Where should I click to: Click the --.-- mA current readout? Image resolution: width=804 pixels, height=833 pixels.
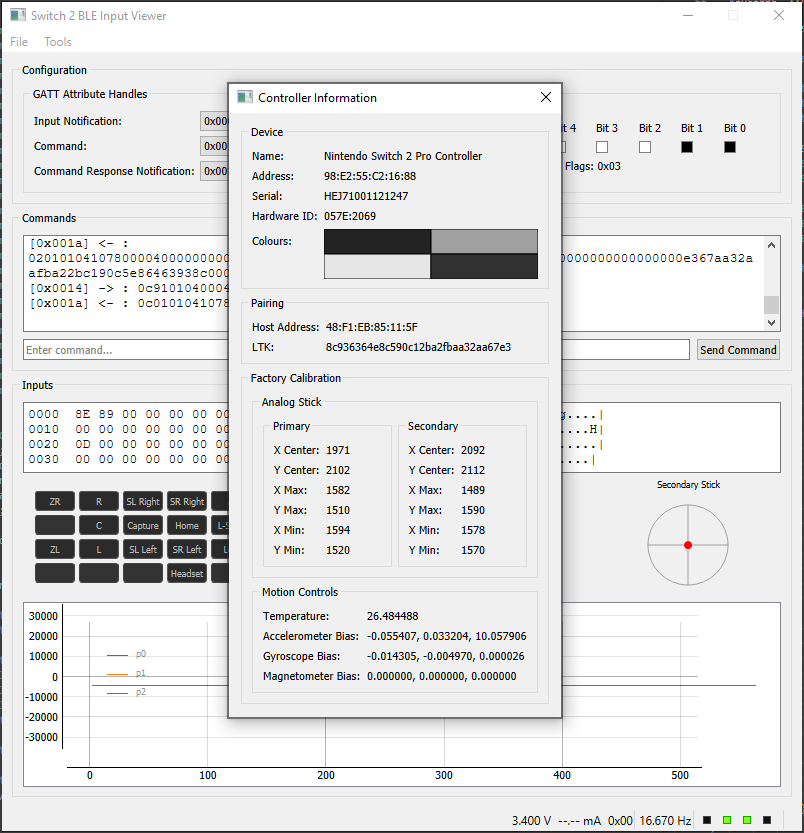tap(580, 820)
